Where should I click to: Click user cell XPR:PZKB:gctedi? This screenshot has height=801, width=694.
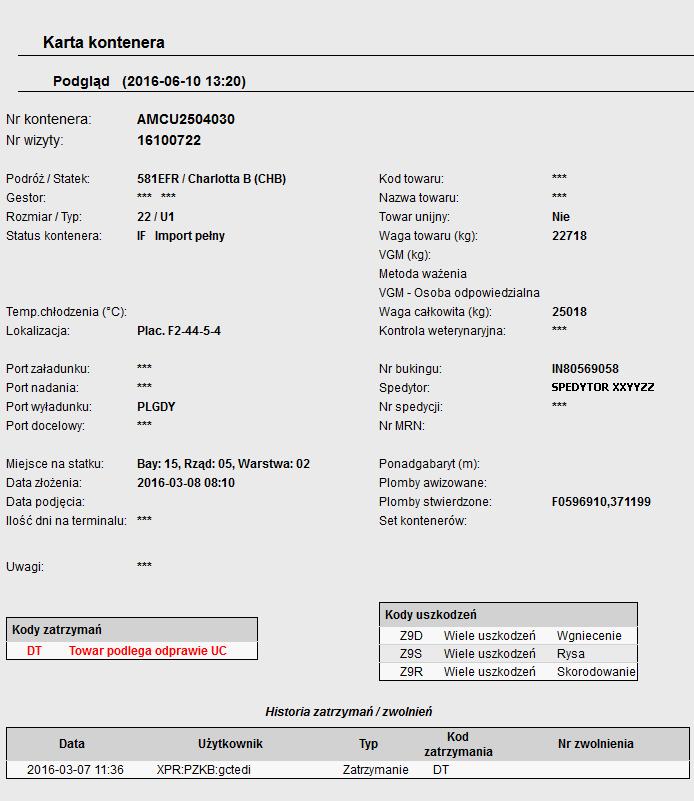point(204,770)
